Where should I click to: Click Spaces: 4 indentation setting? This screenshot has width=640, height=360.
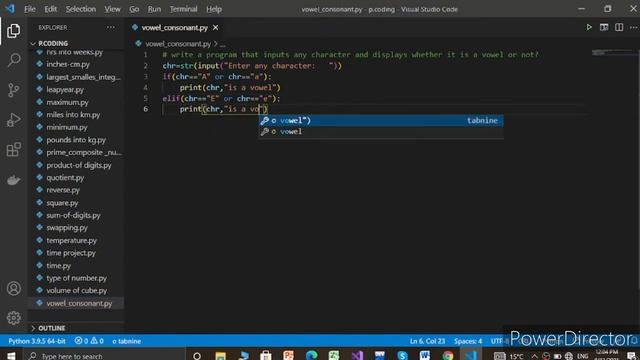(468, 341)
